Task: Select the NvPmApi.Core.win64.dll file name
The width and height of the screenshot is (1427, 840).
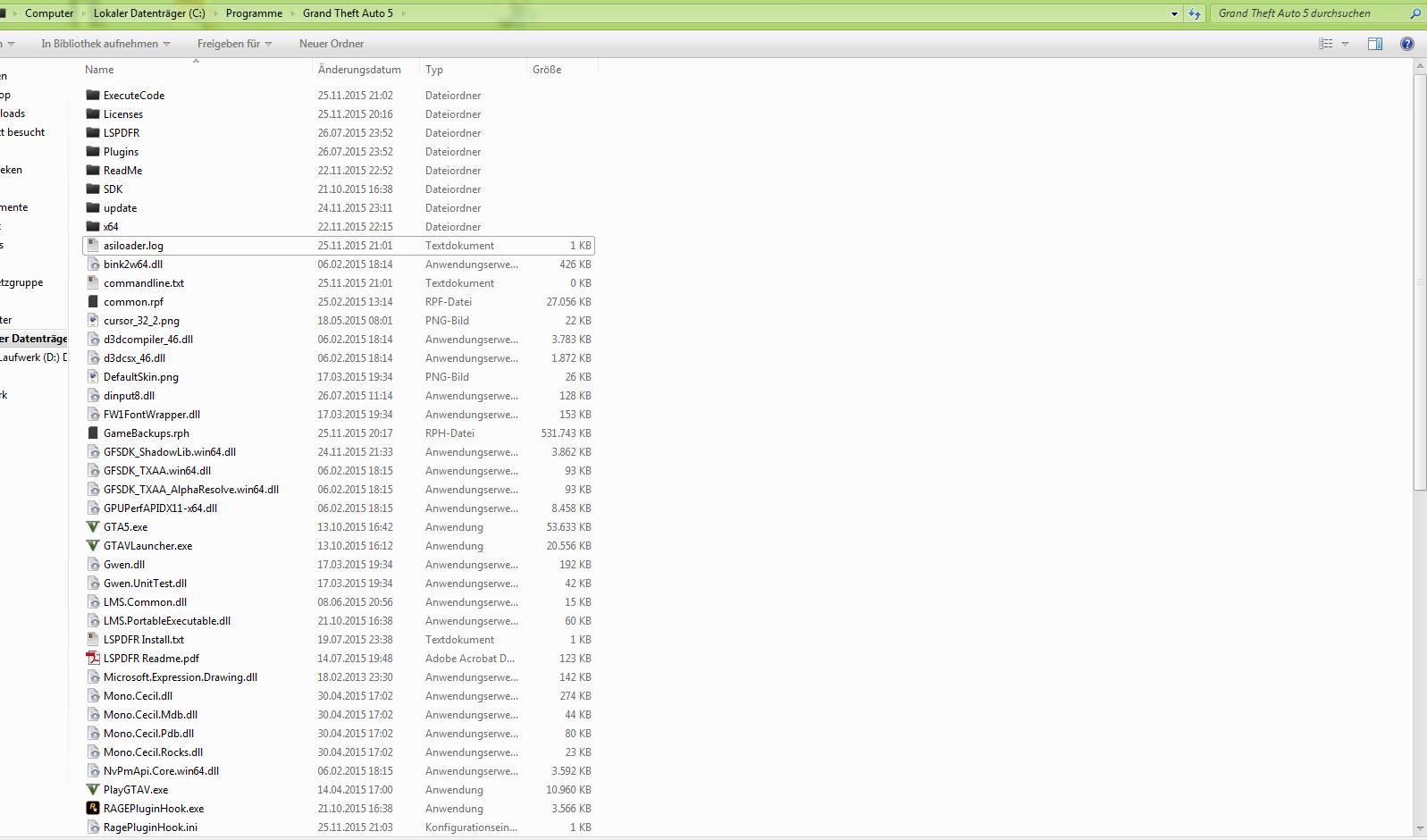Action: tap(162, 770)
